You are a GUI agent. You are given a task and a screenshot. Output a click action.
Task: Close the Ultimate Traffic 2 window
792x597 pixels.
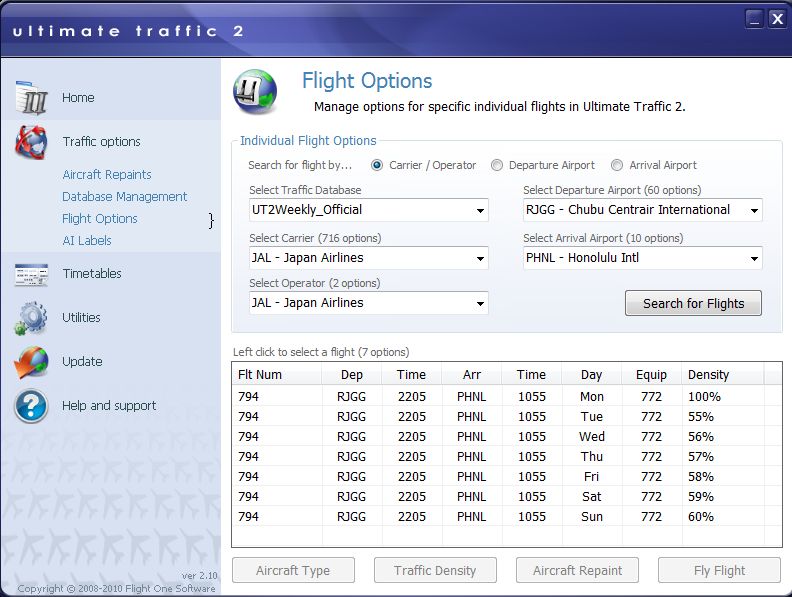click(x=777, y=19)
